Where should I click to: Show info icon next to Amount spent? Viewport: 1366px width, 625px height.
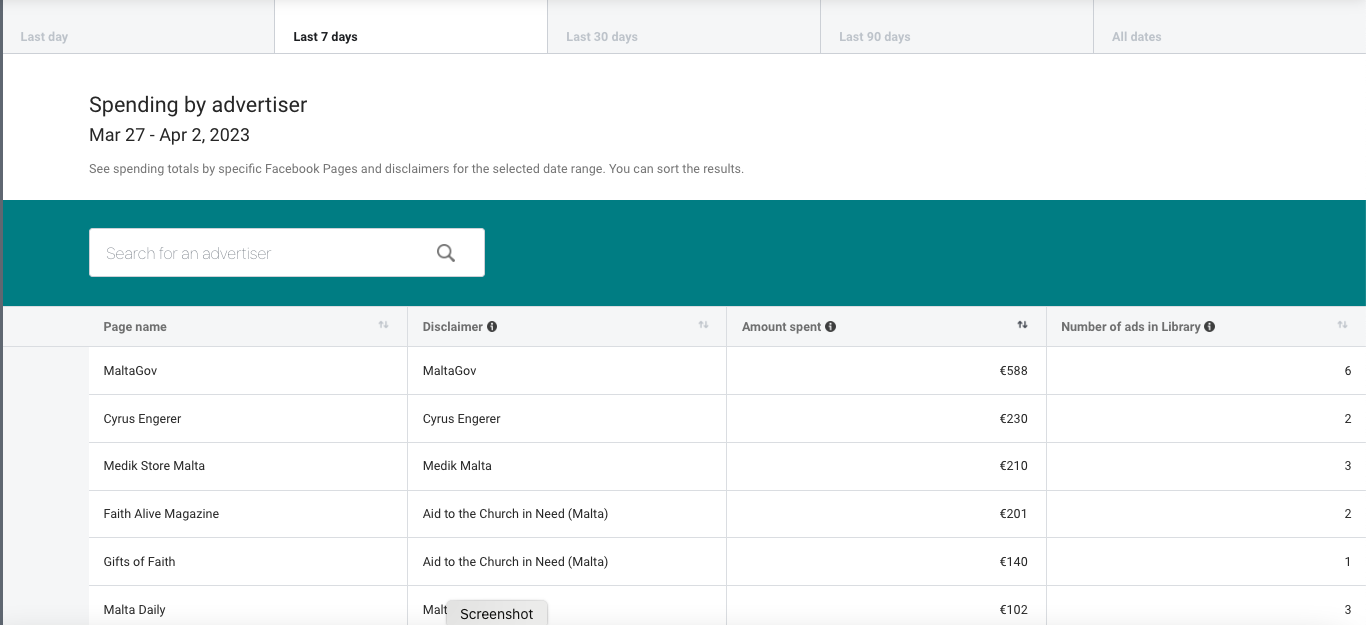(831, 327)
